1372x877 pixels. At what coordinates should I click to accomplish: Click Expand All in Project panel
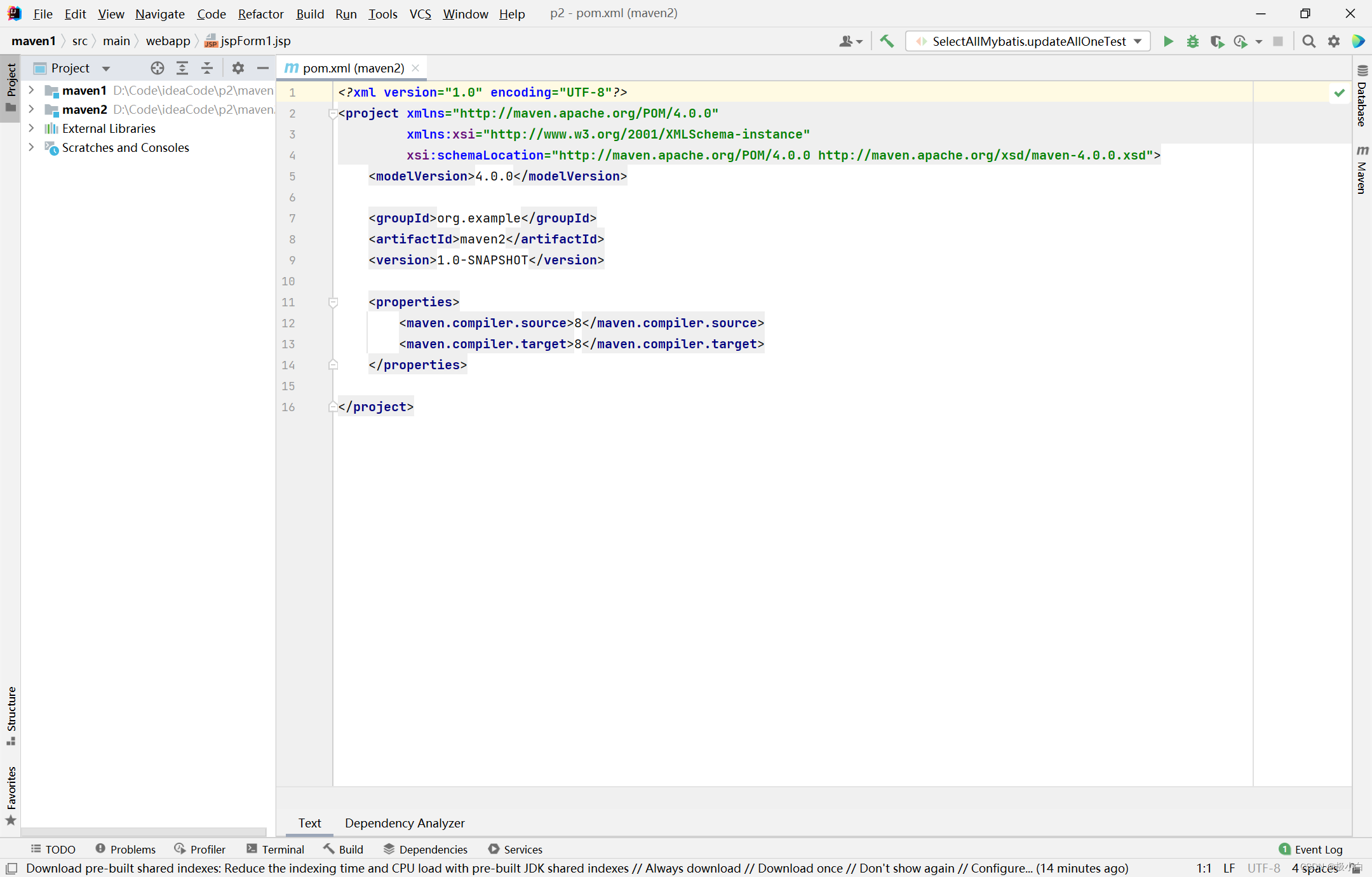tap(182, 68)
